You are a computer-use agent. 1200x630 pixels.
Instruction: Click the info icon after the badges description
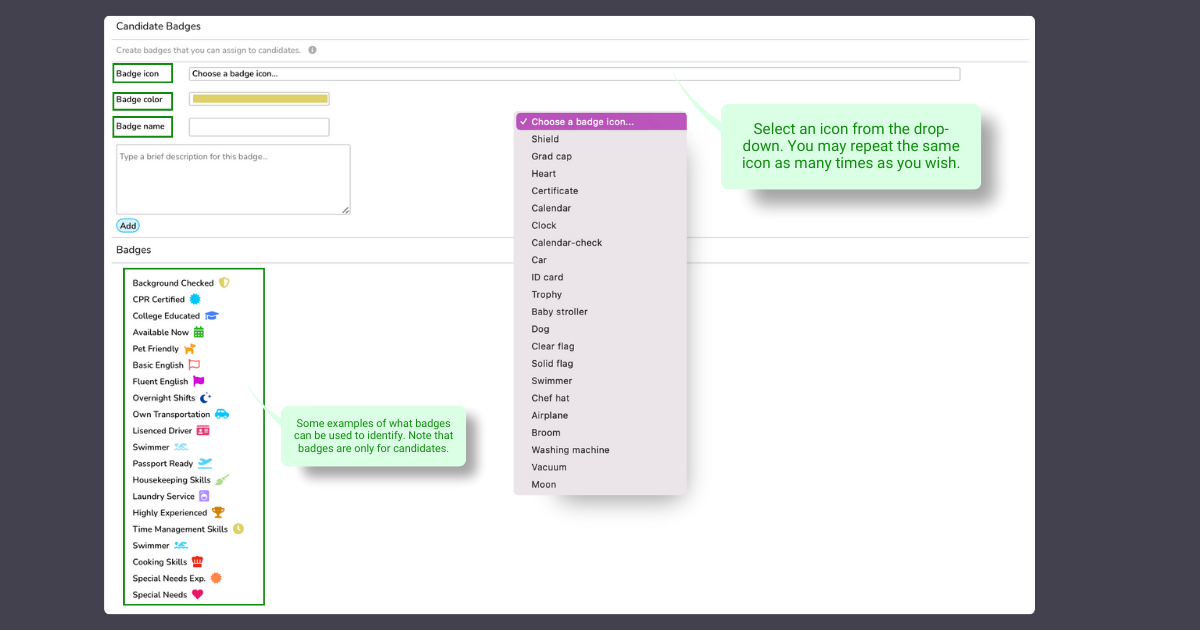(312, 50)
